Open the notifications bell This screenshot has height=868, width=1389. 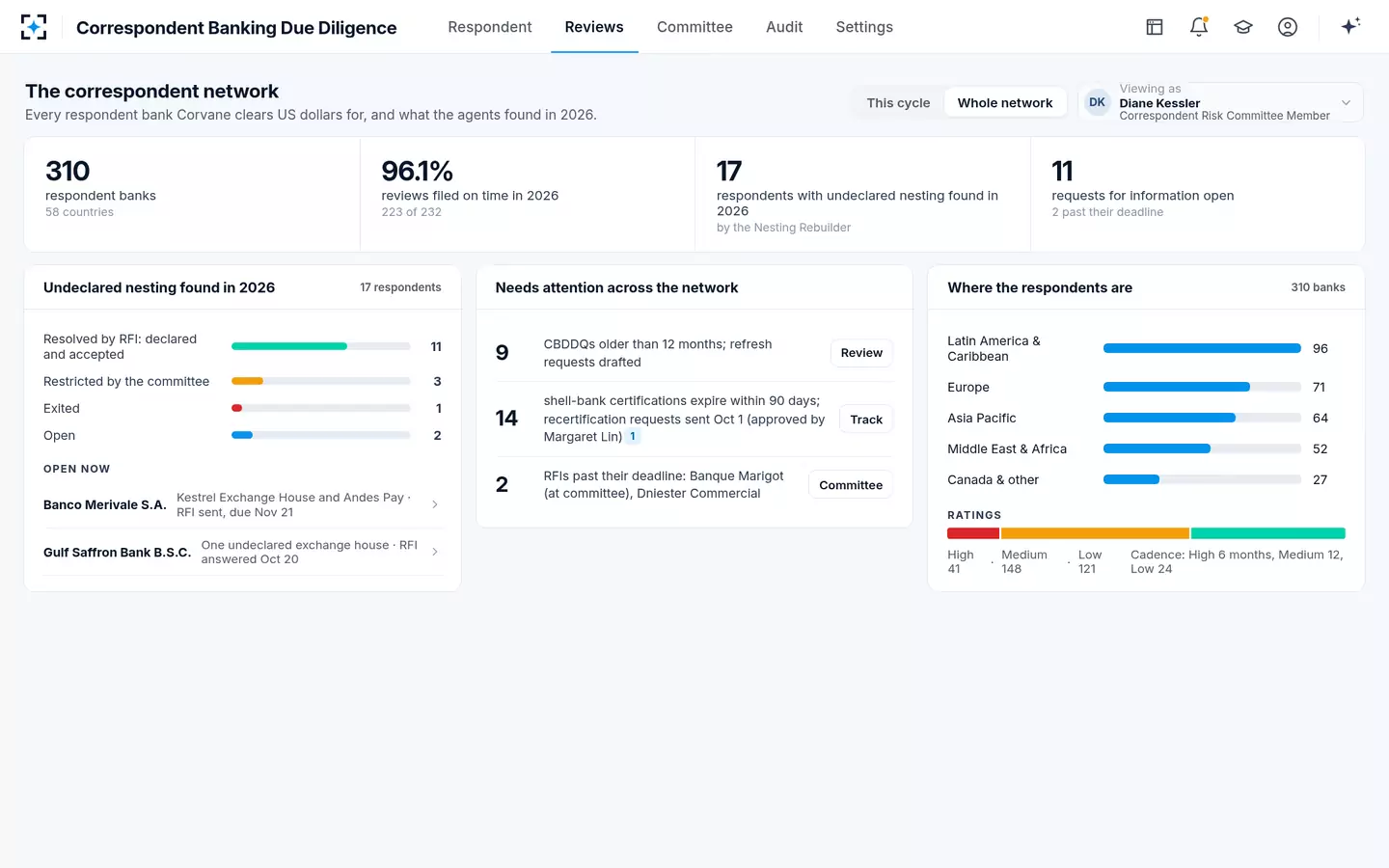pos(1199,27)
